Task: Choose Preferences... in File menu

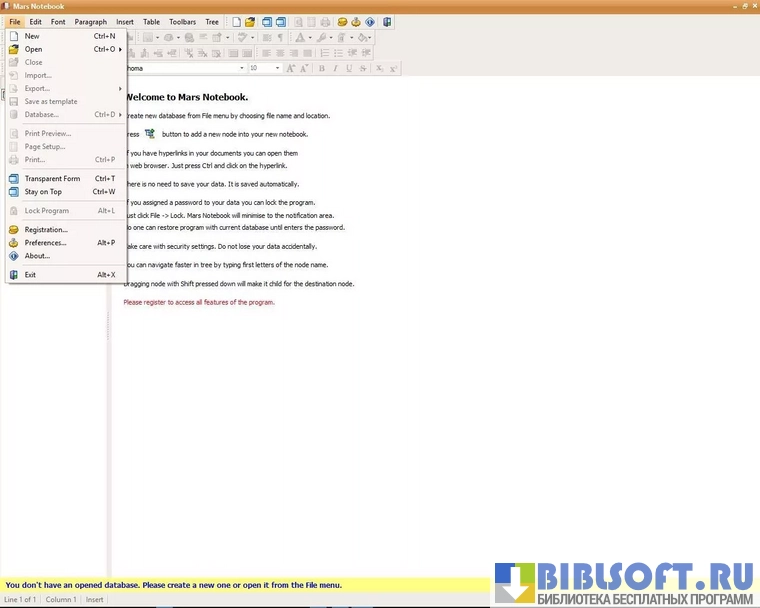Action: 45,243
